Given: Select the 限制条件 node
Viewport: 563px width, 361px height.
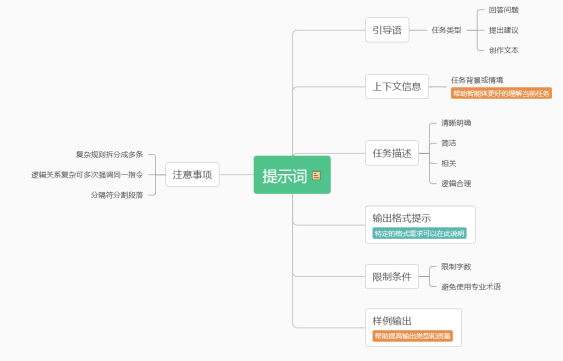Looking at the screenshot, I should click(392, 277).
